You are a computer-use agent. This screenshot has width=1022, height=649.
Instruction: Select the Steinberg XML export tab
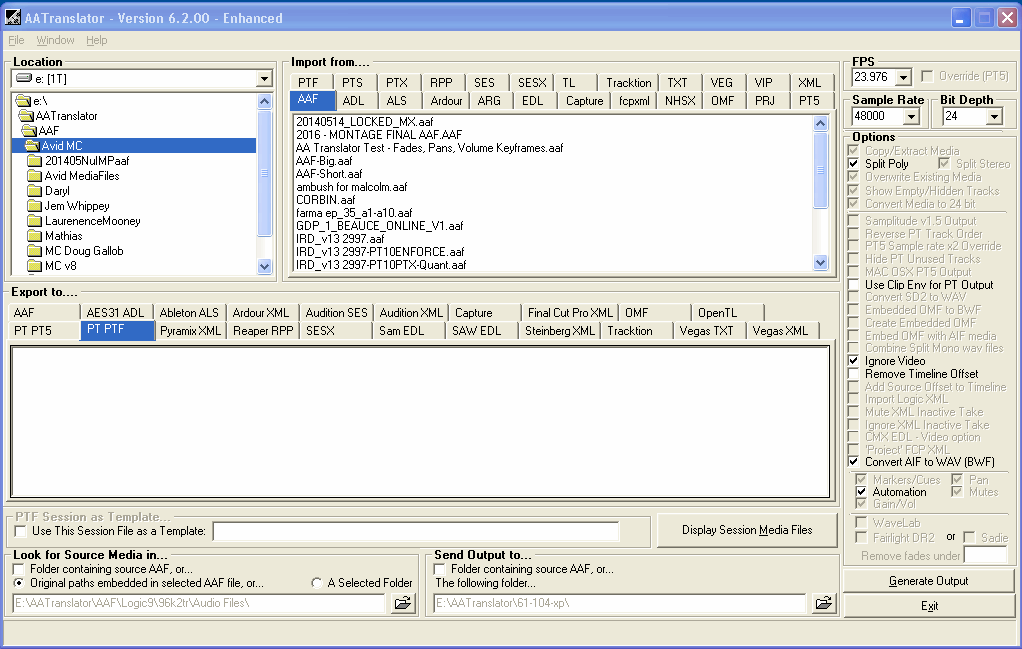pyautogui.click(x=560, y=331)
